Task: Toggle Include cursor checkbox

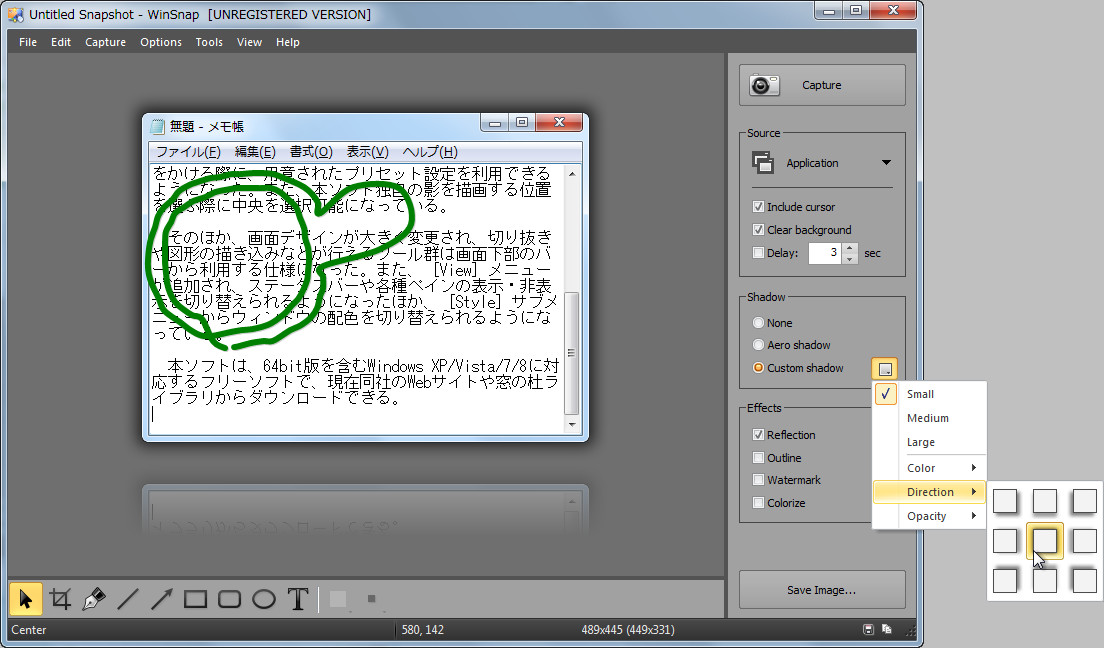Action: (758, 206)
